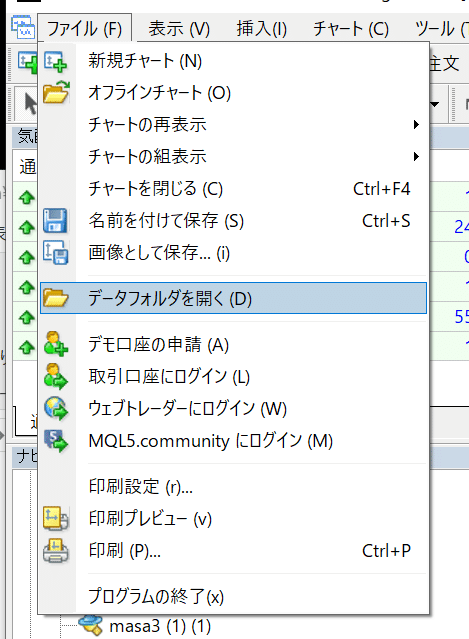Select 取引口座にログイン (L)
469x639 pixels.
pyautogui.click(x=233, y=376)
